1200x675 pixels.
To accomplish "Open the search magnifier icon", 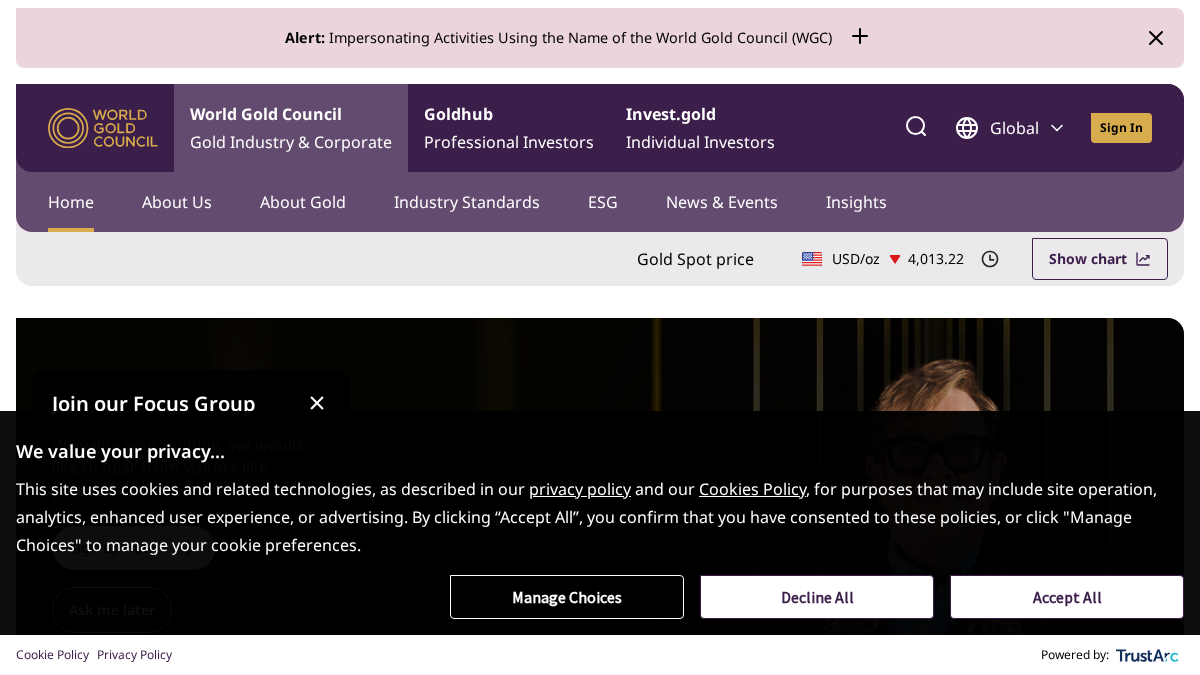I will point(916,126).
